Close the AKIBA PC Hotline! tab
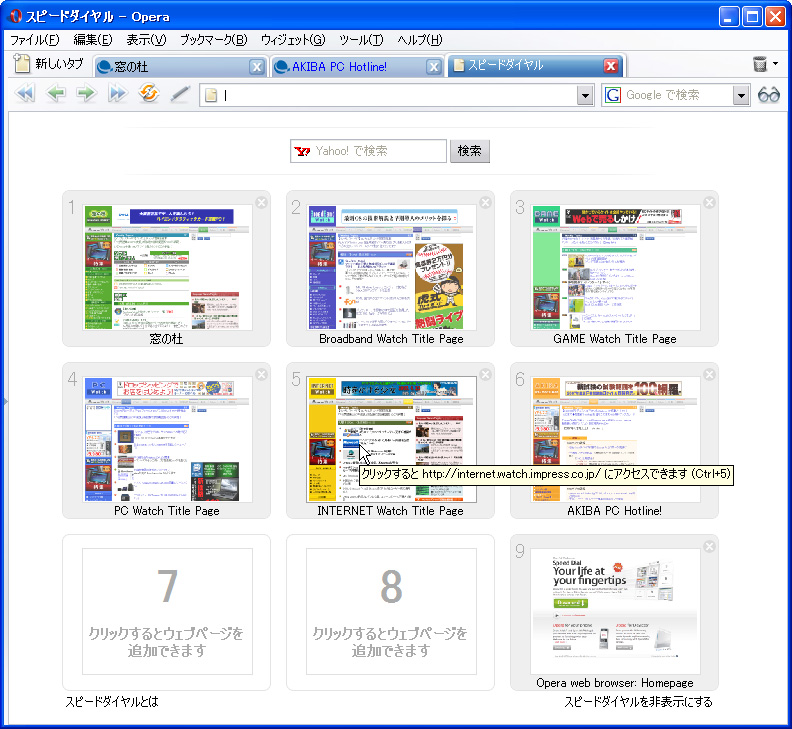 (x=433, y=67)
